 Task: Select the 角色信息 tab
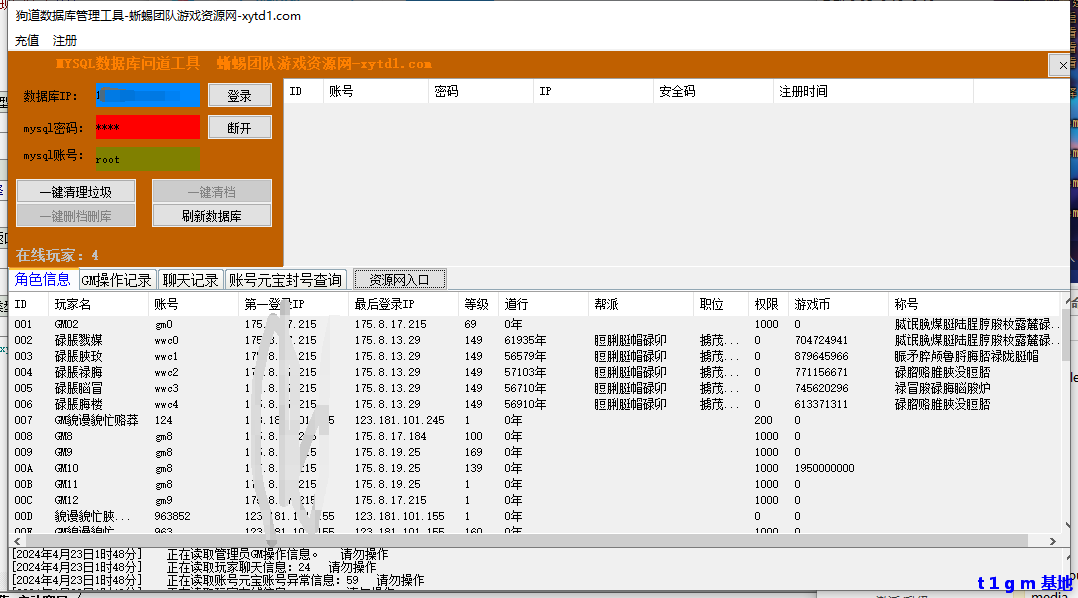[43, 280]
